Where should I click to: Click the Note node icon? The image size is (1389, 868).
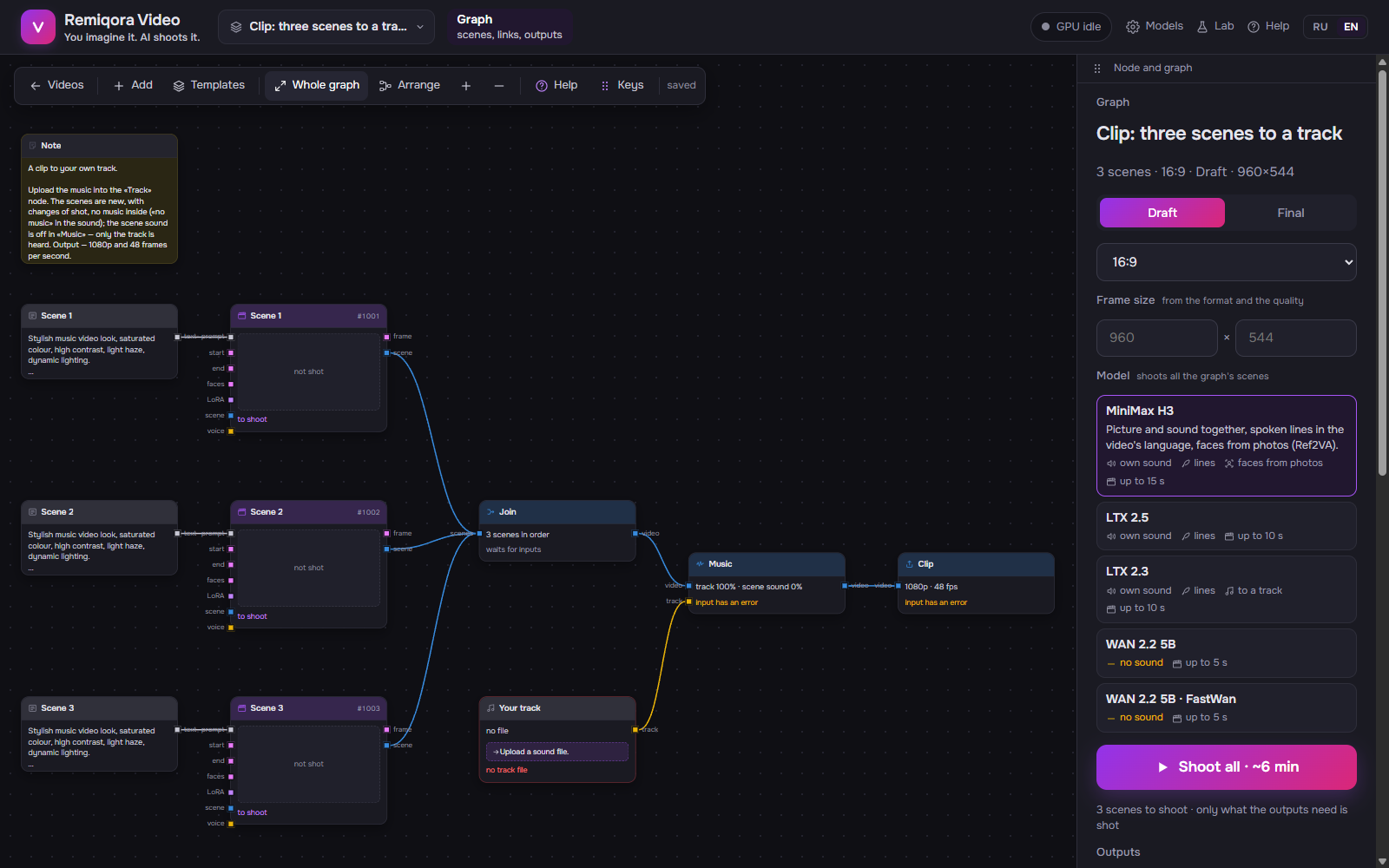(x=32, y=146)
